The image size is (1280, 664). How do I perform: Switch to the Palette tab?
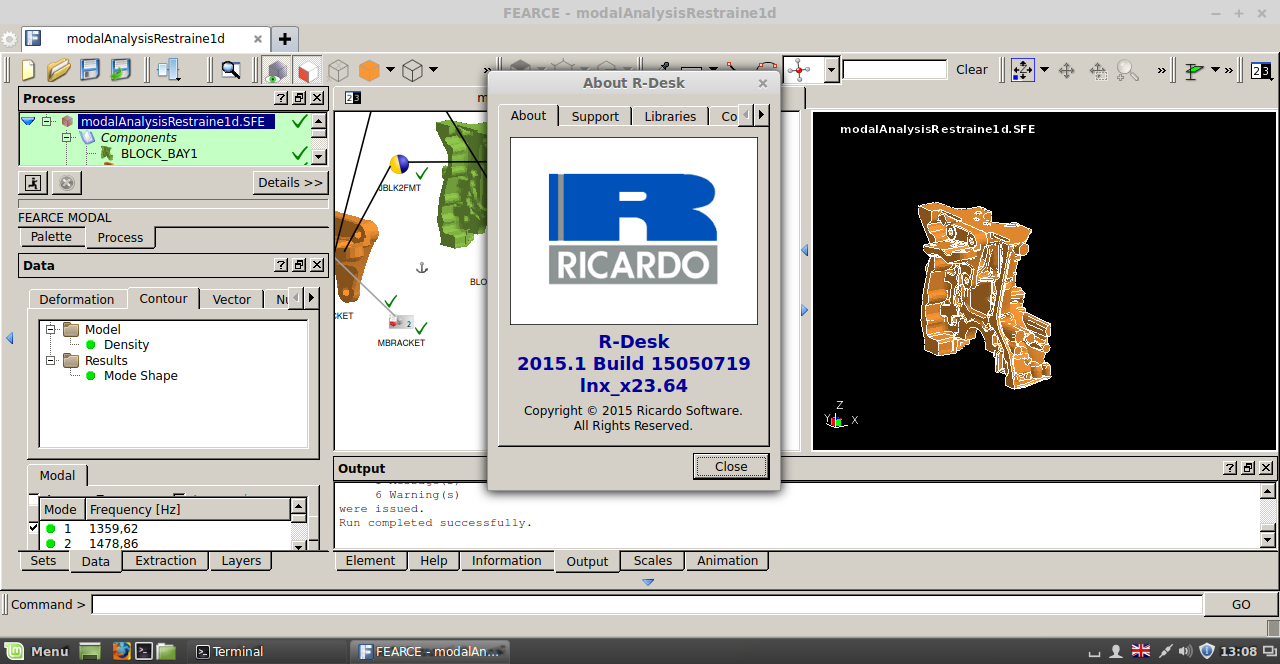coord(51,237)
